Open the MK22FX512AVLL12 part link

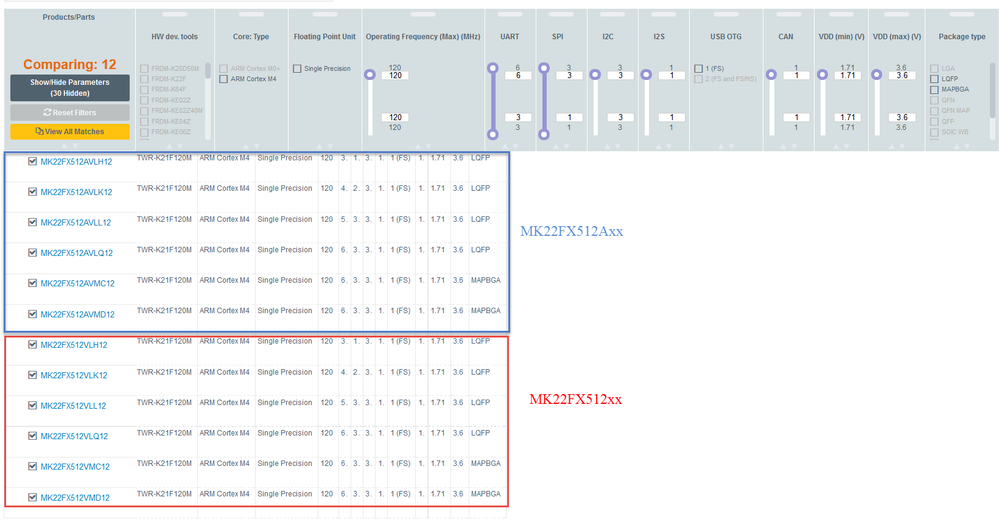(76, 222)
